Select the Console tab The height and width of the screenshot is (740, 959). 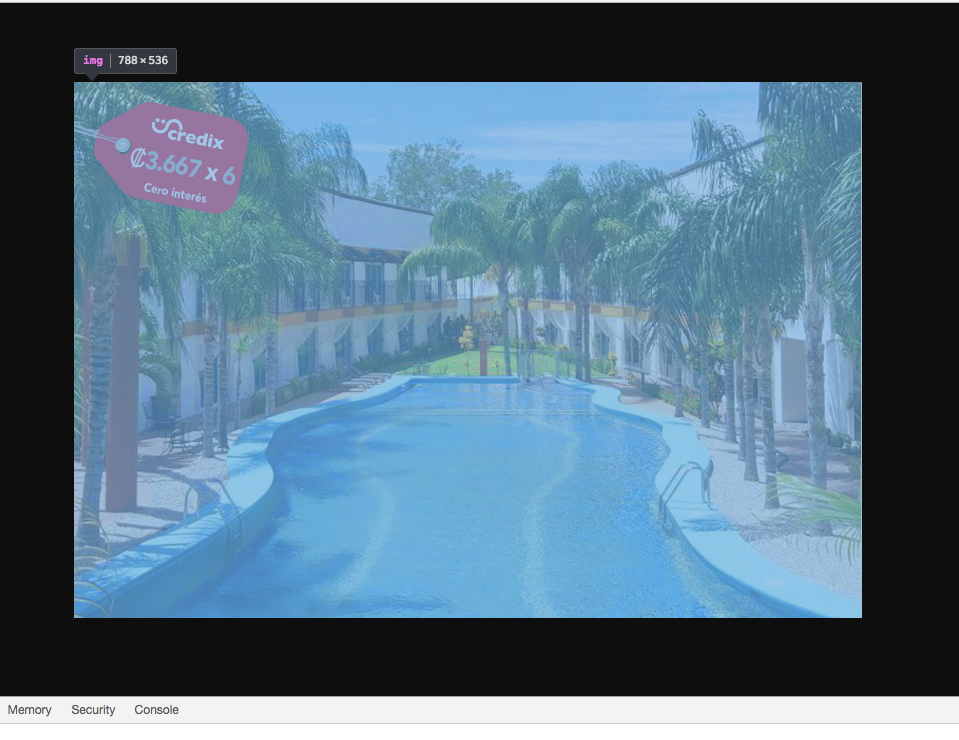pos(156,710)
